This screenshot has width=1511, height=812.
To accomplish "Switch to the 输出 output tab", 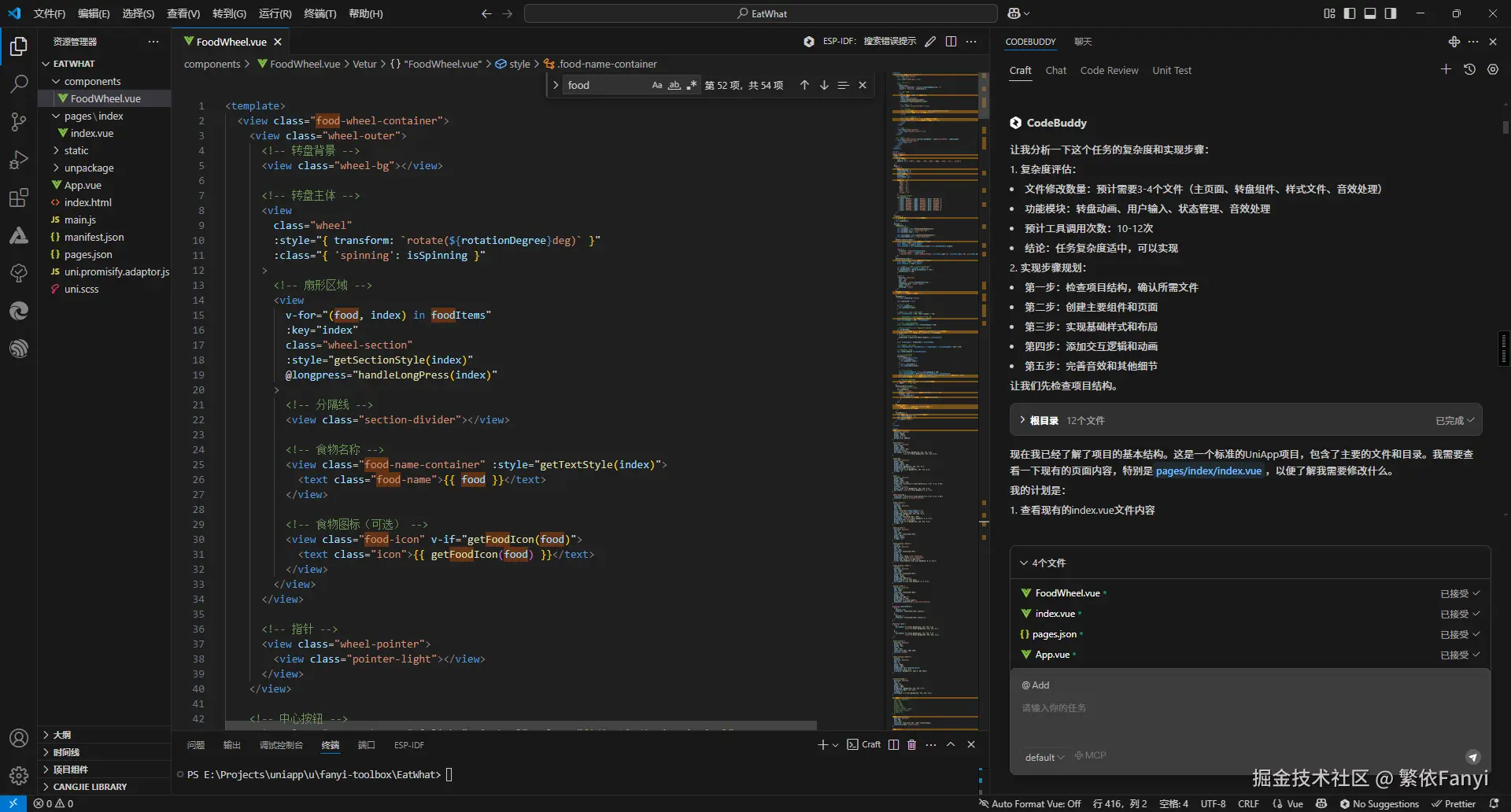I will click(x=232, y=744).
